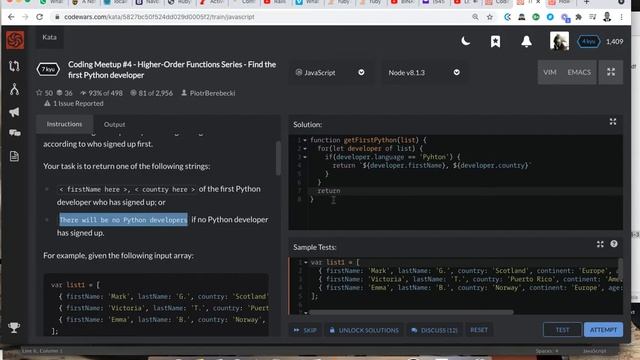Click the 1,409 honor score
640x360 pixels.
[614, 41]
